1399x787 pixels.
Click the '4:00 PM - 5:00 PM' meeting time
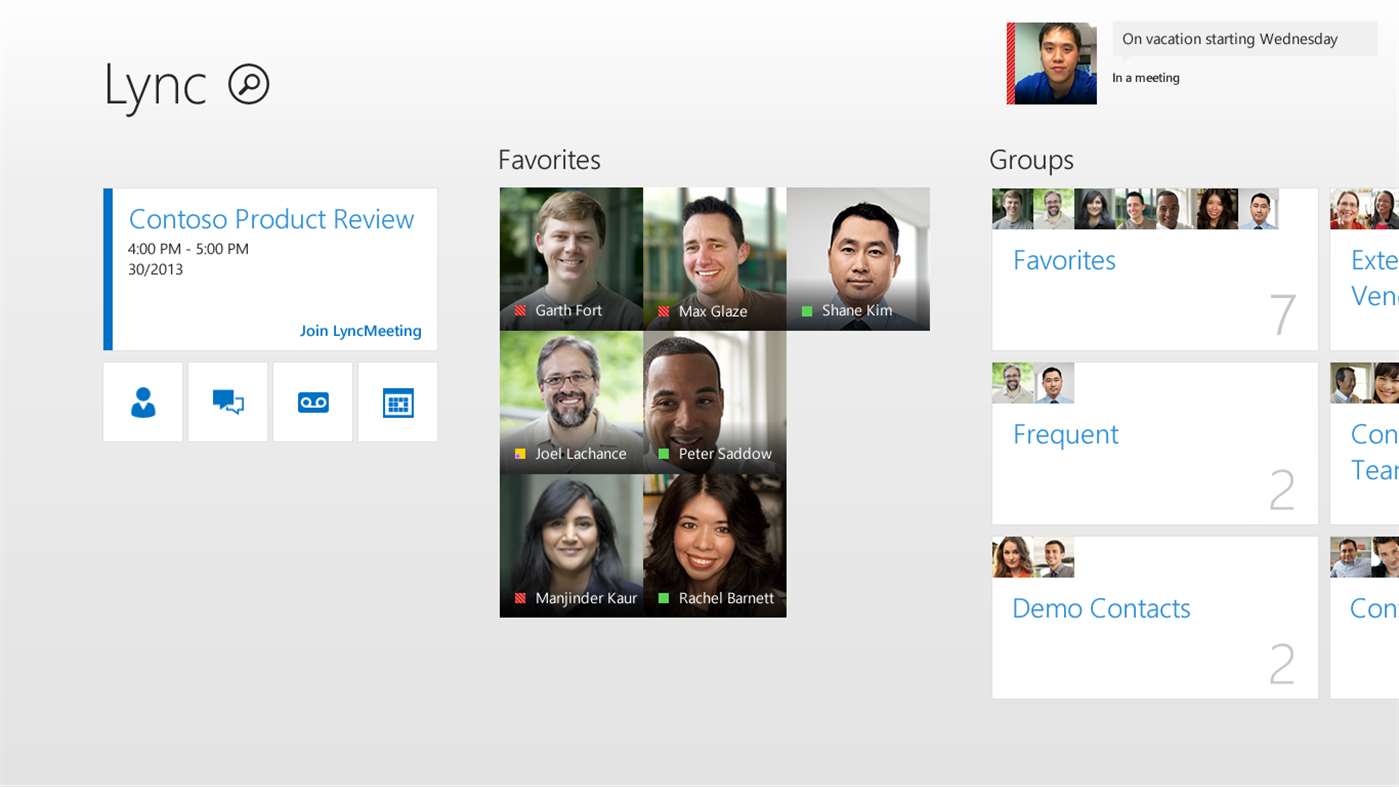click(x=188, y=249)
